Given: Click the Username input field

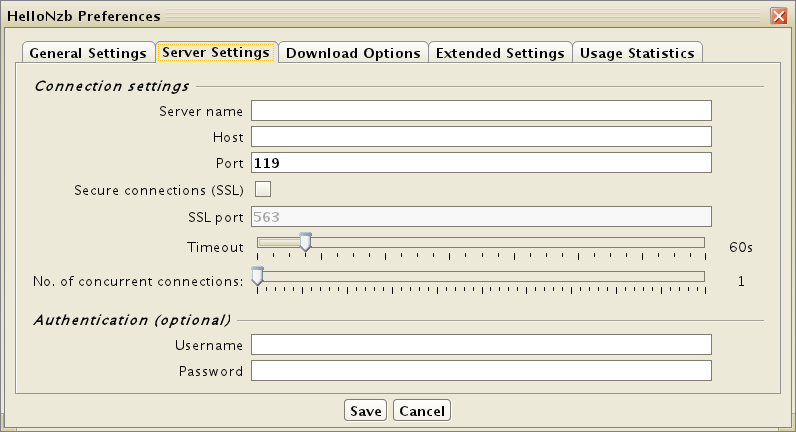Looking at the screenshot, I should pyautogui.click(x=481, y=345).
